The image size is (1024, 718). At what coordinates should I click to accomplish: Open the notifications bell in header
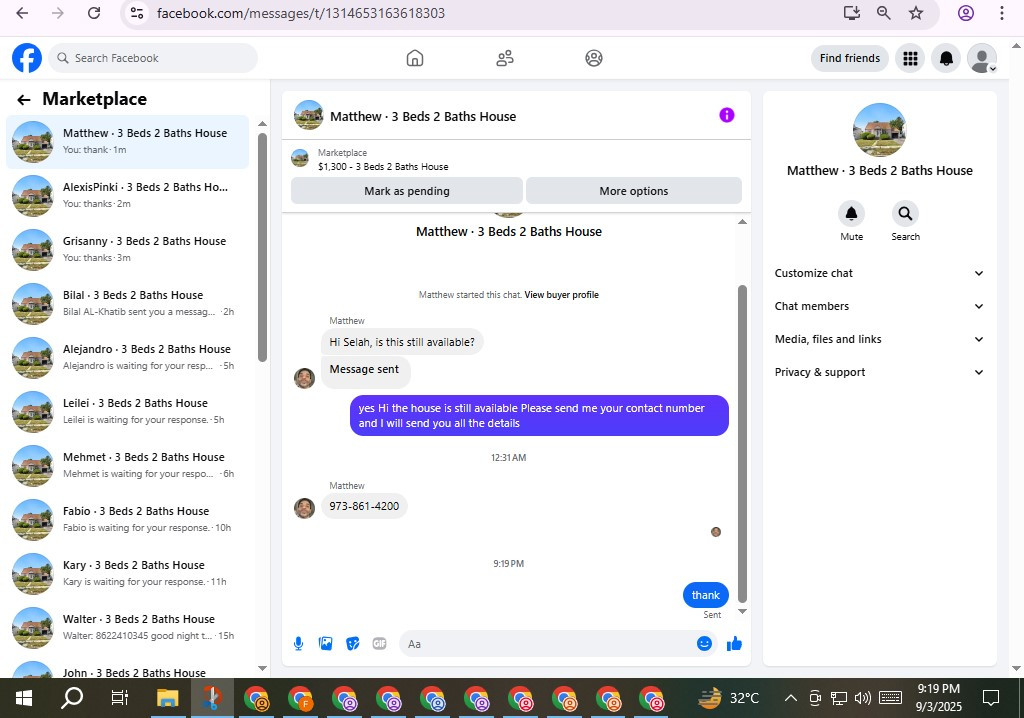pos(946,59)
